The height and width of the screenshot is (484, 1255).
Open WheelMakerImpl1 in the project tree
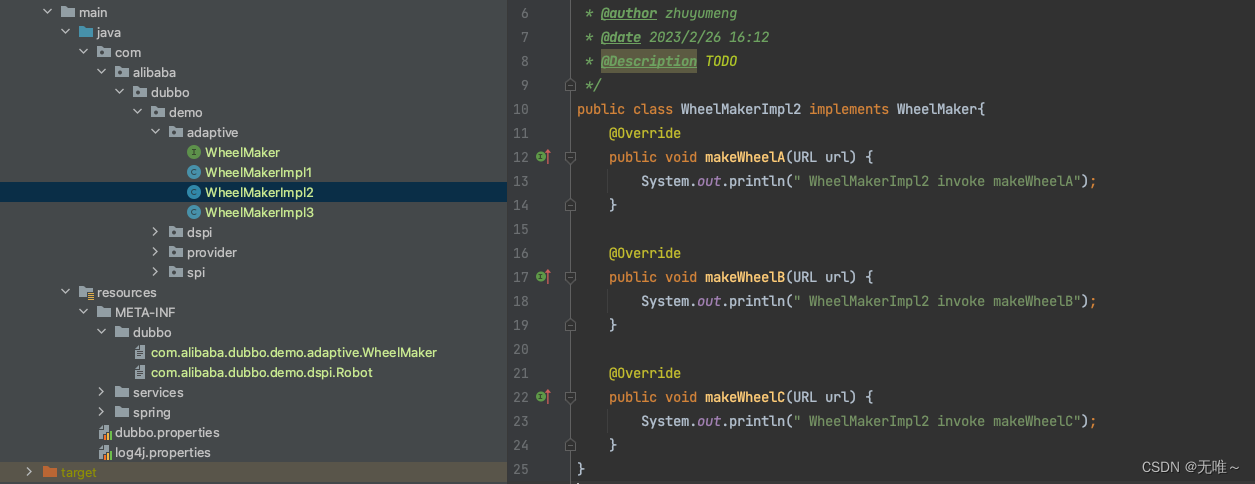point(258,172)
